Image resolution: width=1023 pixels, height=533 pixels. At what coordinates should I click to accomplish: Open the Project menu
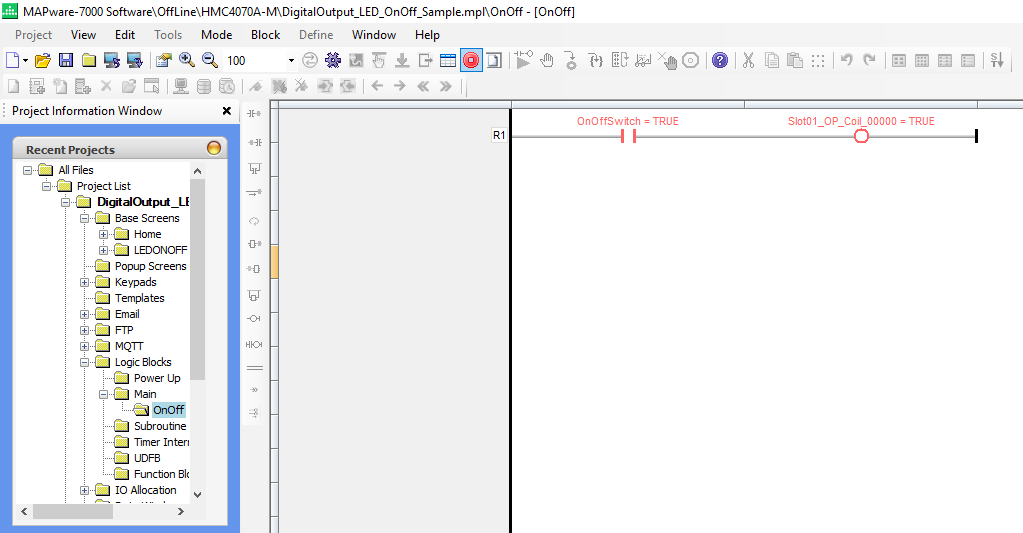click(33, 35)
